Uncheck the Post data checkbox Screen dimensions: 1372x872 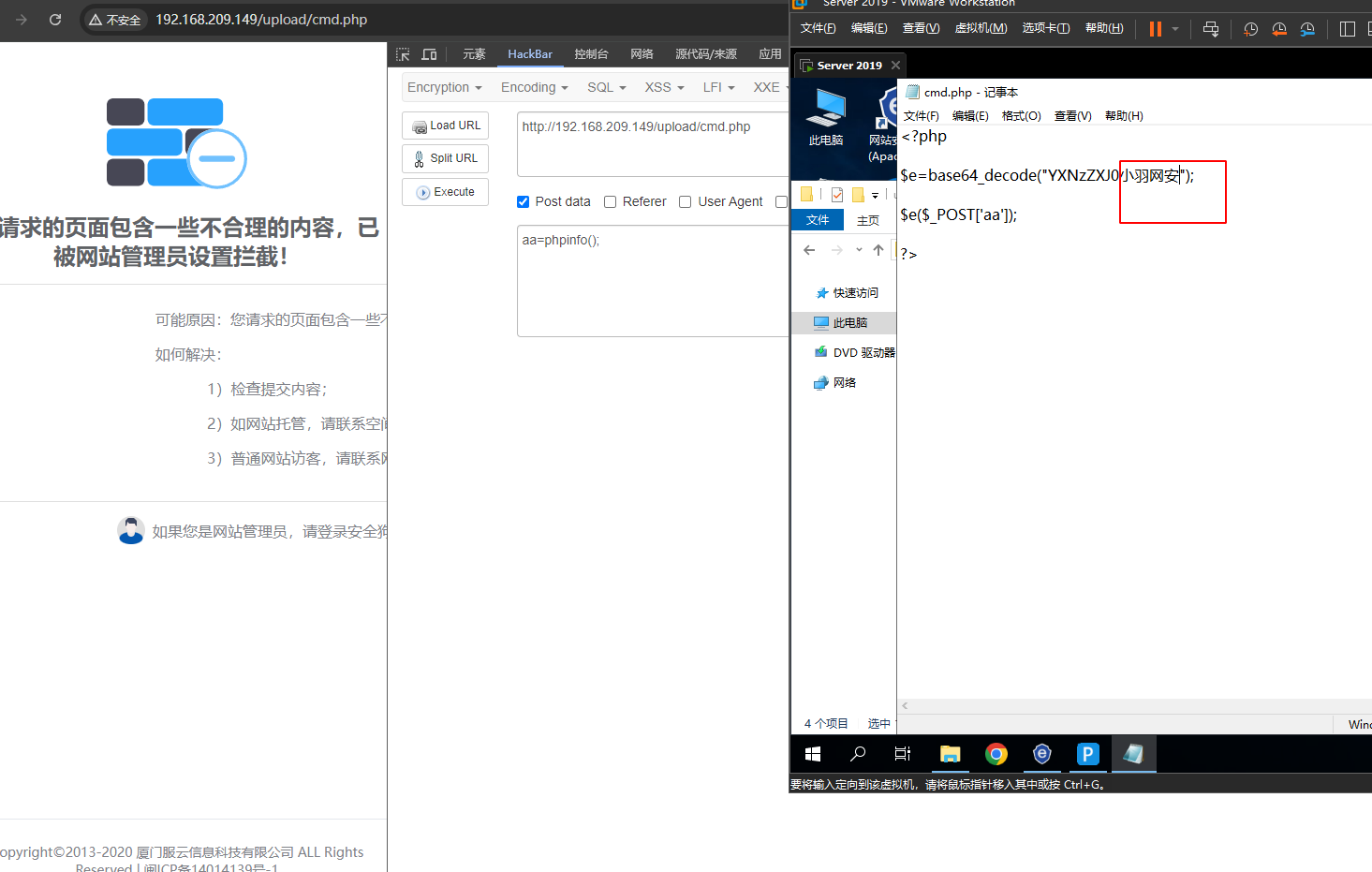tap(524, 201)
